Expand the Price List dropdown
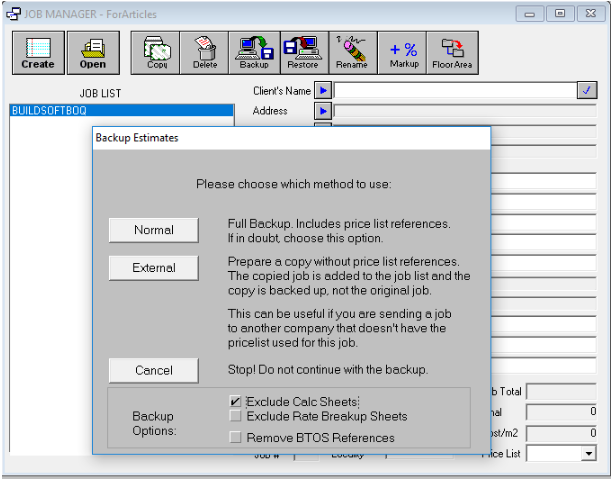The image size is (612, 480). [588, 453]
